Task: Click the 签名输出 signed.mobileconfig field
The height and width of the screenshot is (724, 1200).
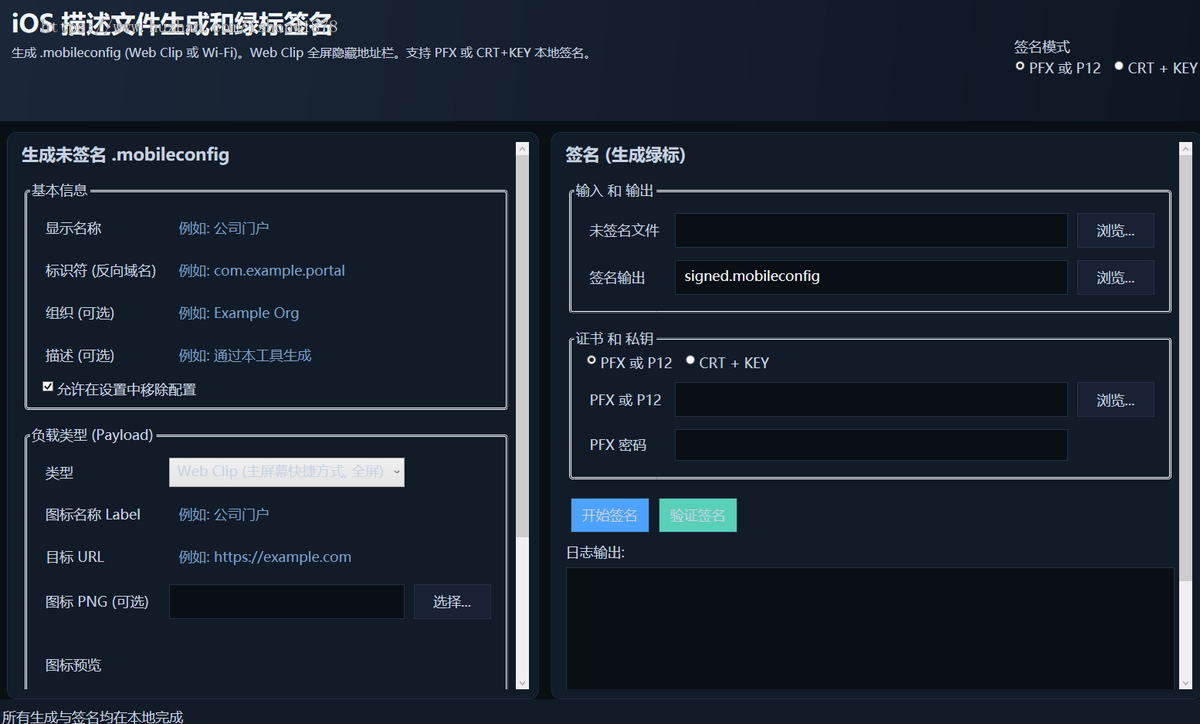Action: (x=871, y=277)
